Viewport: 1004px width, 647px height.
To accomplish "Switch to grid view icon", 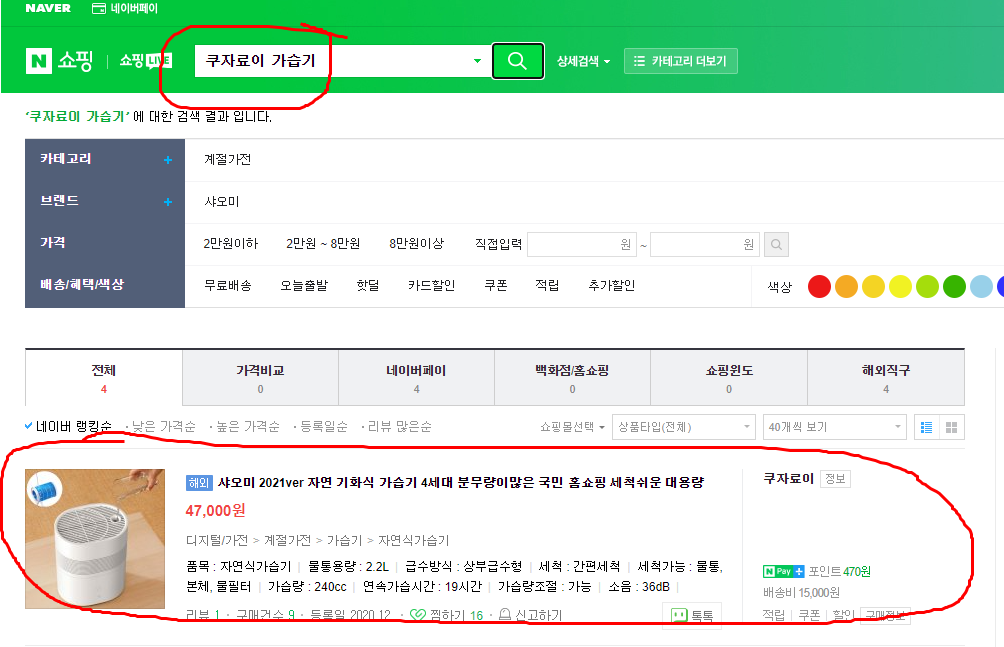I will point(951,427).
